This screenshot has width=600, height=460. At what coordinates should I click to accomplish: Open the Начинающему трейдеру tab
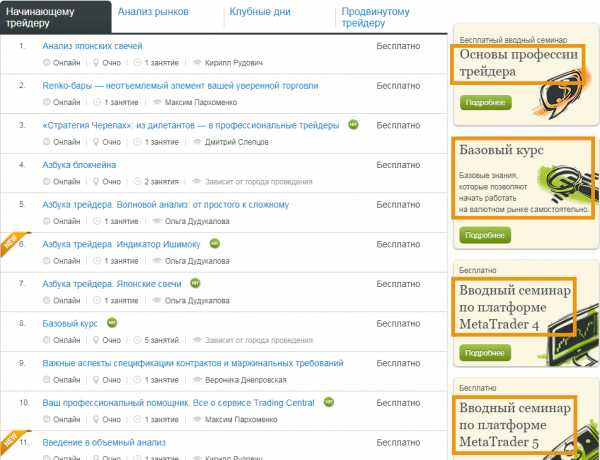point(55,17)
